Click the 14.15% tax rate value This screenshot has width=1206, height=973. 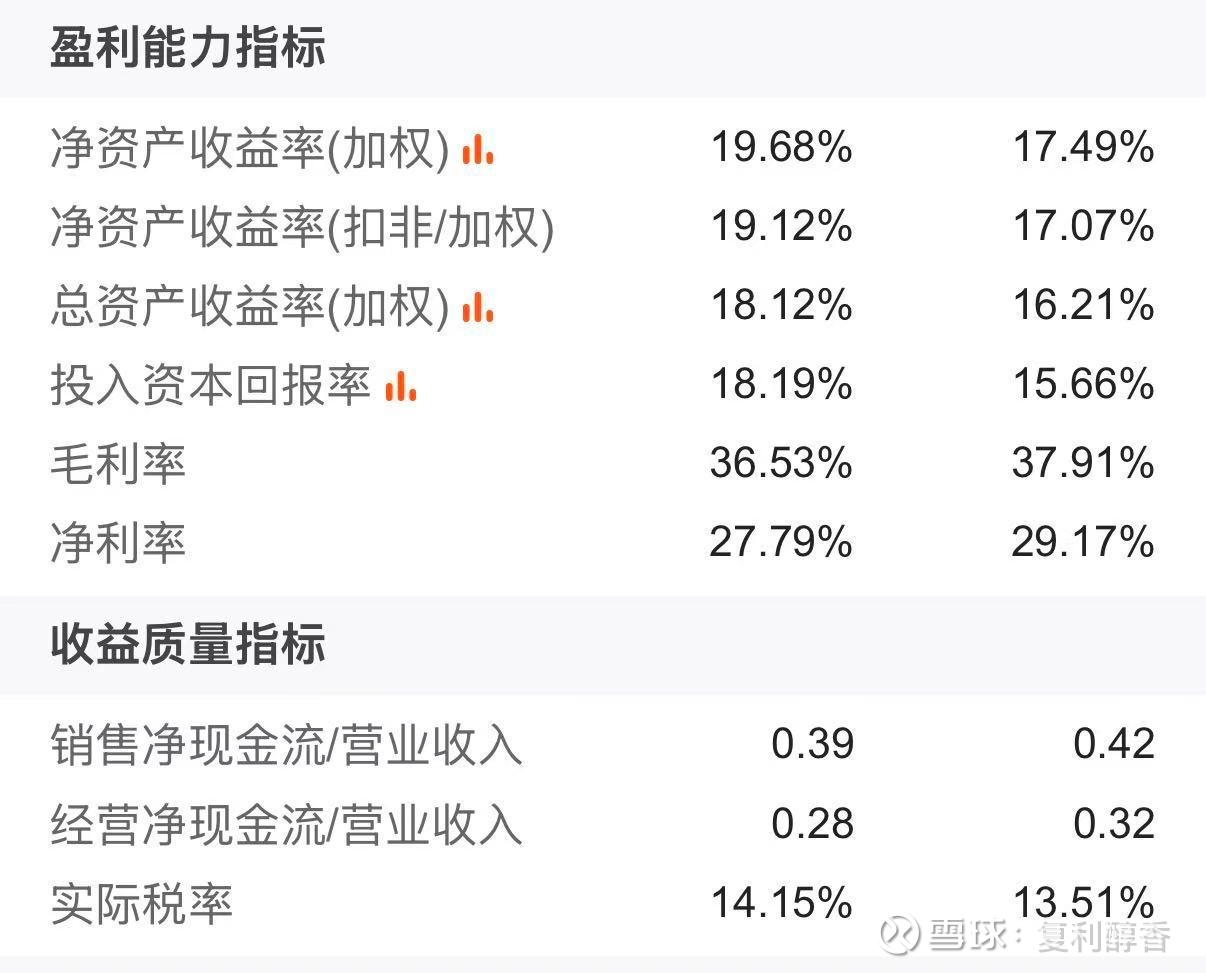(x=781, y=903)
